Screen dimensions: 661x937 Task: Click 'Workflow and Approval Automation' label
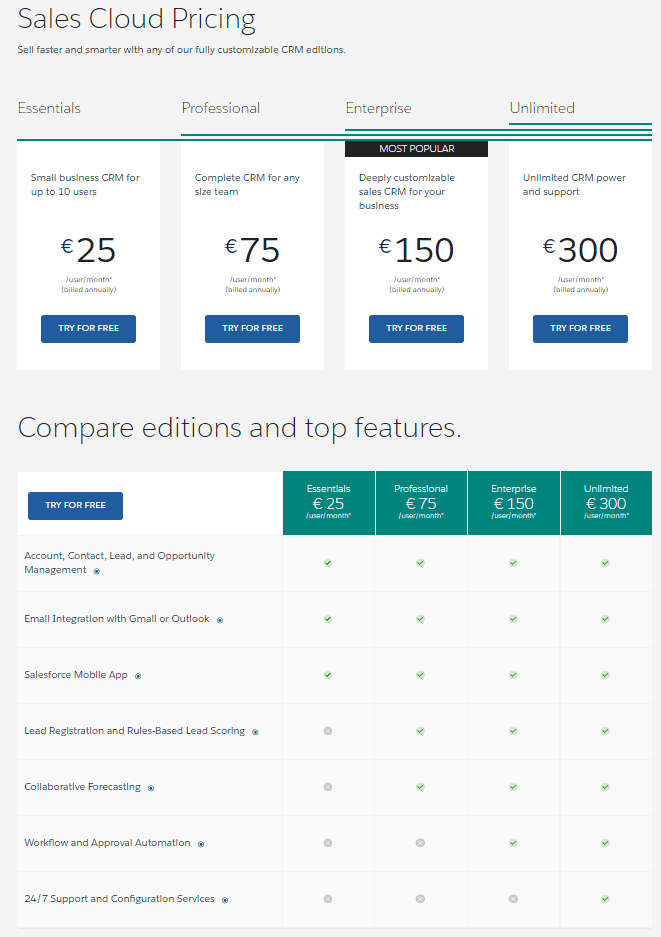coord(107,843)
